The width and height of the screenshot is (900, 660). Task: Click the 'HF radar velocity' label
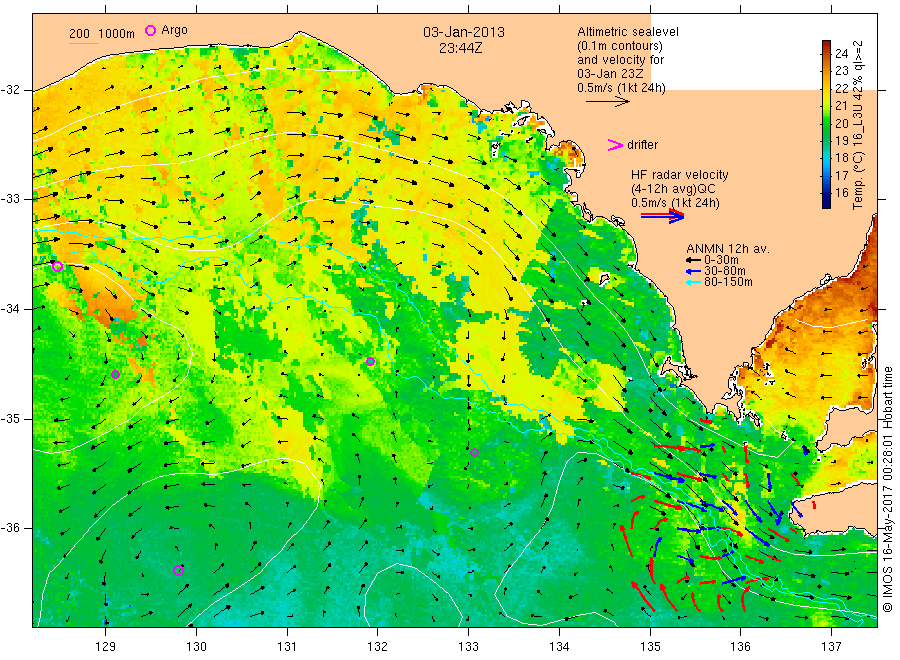[680, 175]
